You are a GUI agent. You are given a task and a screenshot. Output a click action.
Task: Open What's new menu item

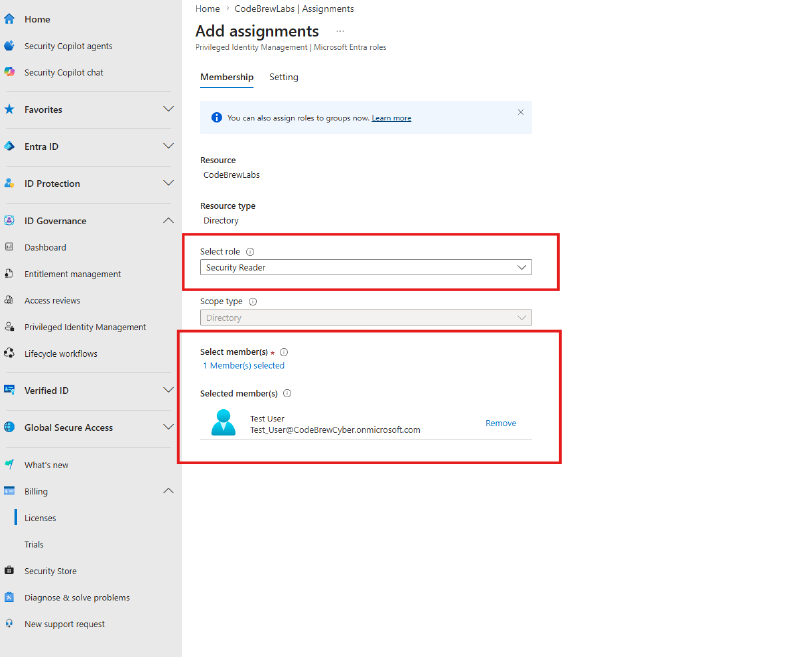coord(46,465)
